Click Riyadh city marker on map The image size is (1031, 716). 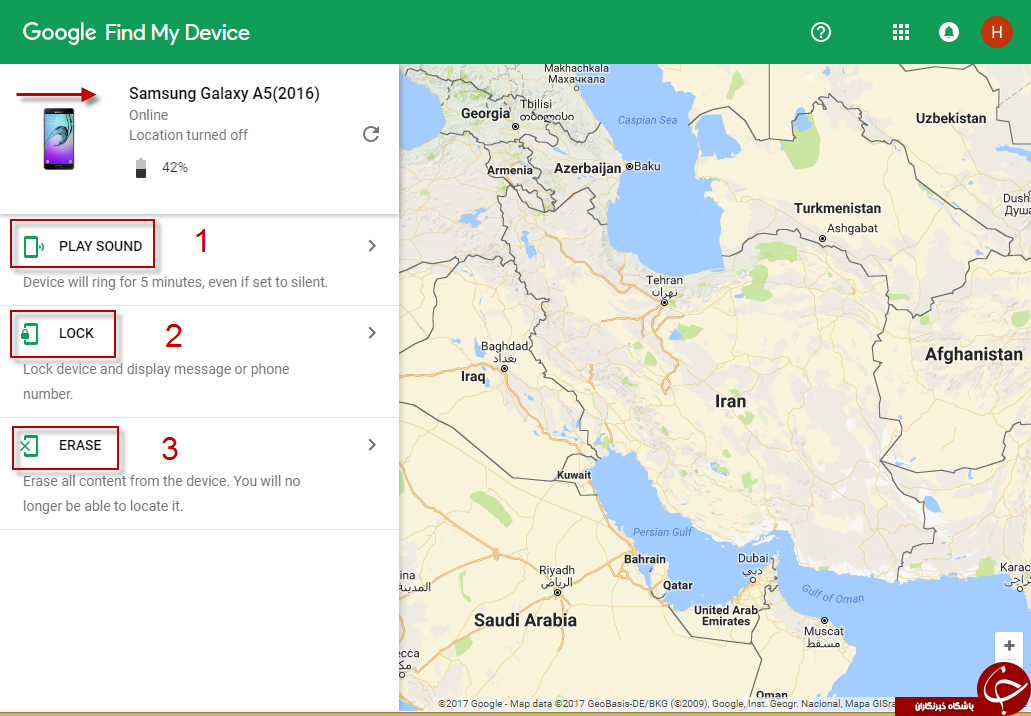coord(558,593)
